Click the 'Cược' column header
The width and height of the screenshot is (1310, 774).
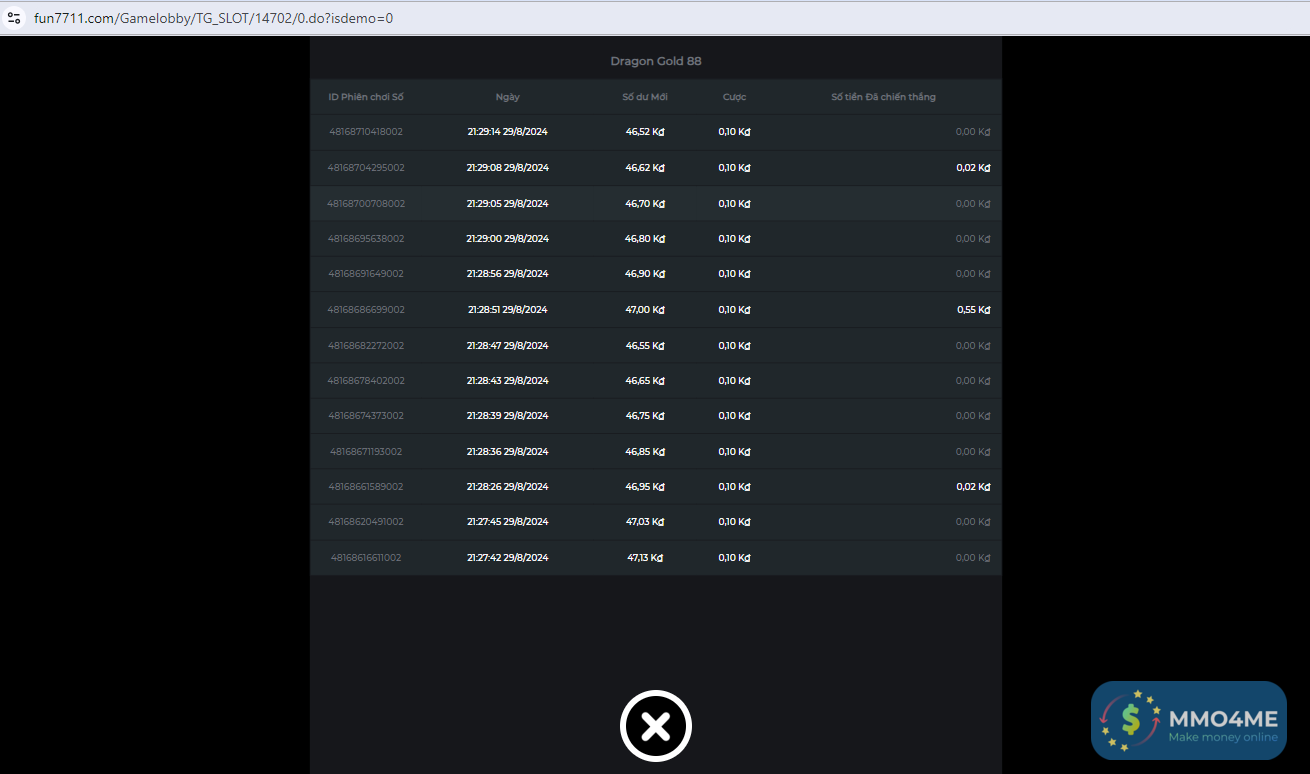pos(734,97)
